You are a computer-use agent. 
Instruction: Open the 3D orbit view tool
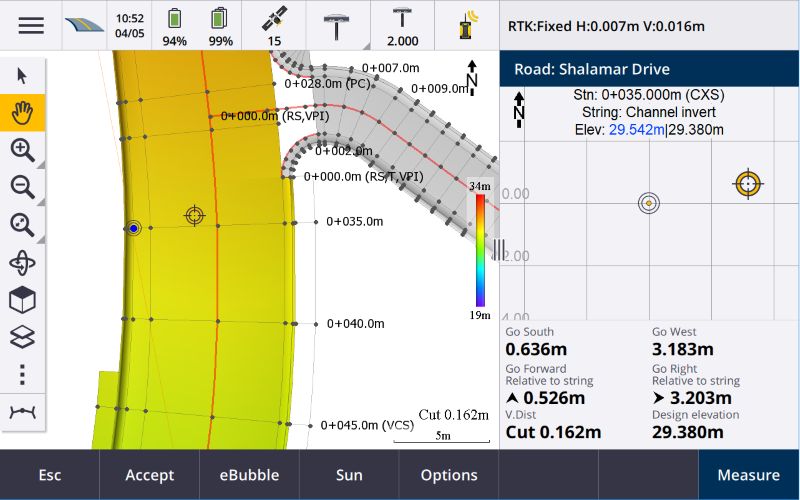click(x=22, y=262)
